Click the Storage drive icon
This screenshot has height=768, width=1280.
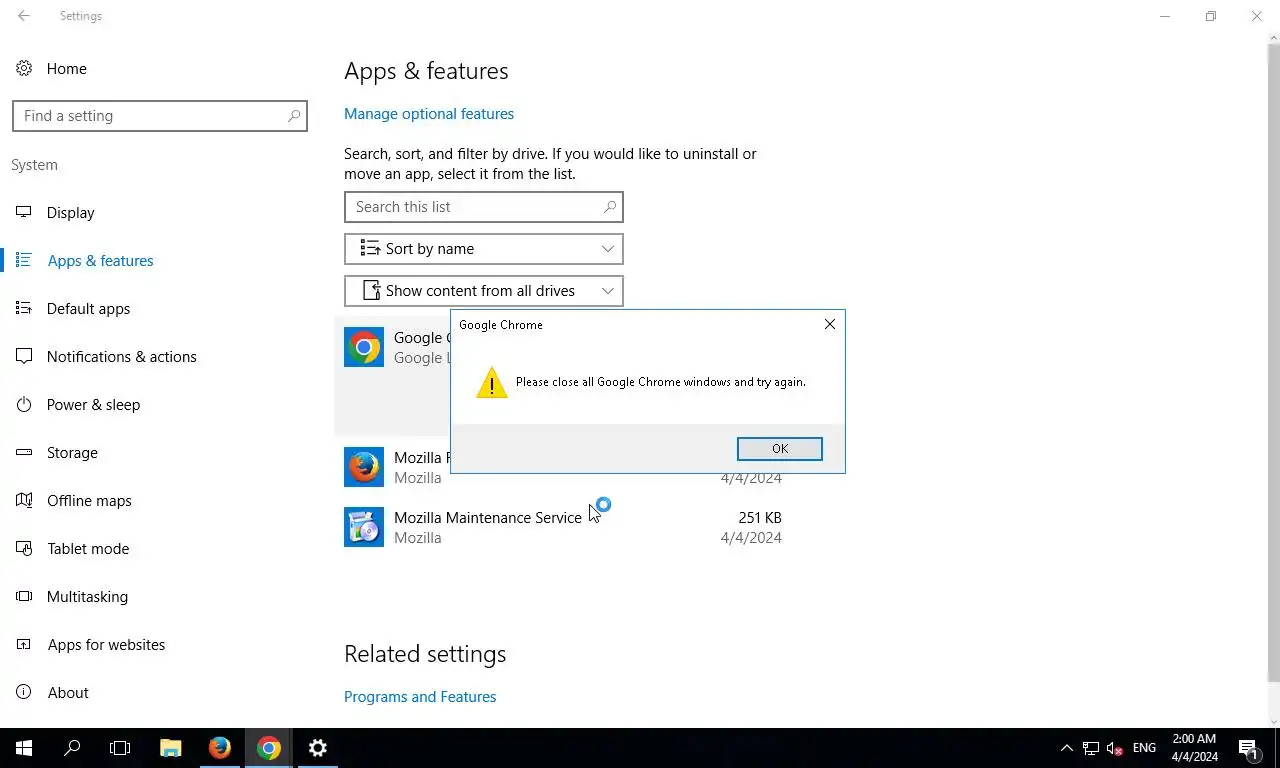(x=24, y=452)
